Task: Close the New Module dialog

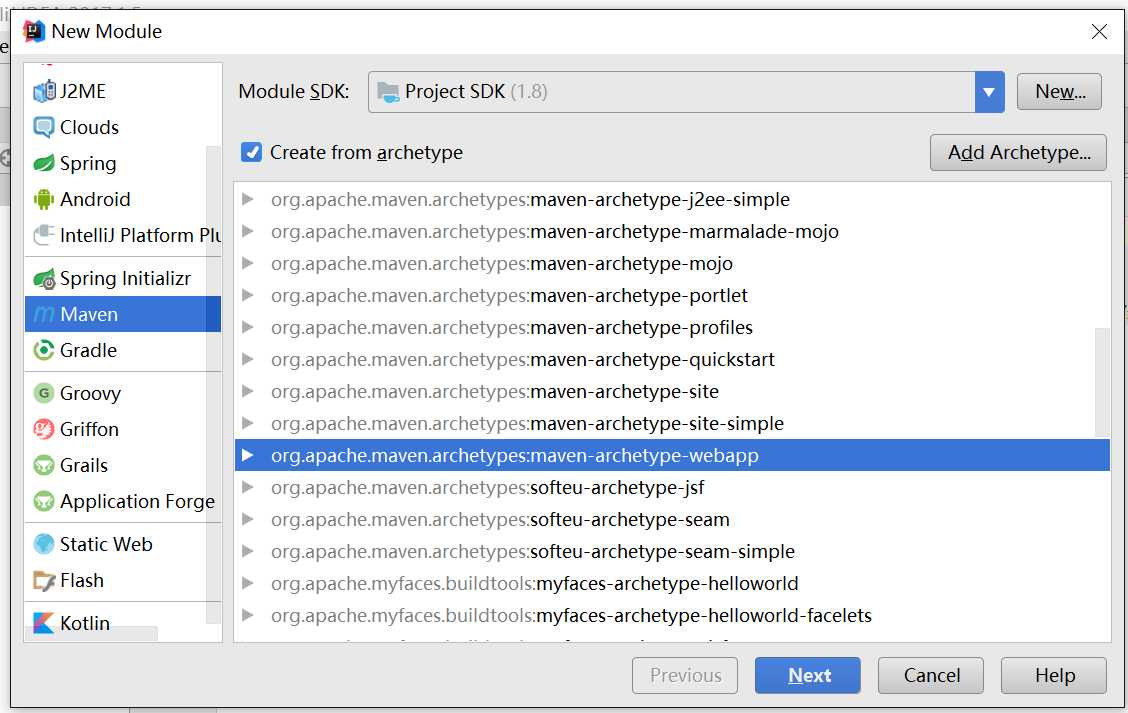Action: click(1099, 32)
